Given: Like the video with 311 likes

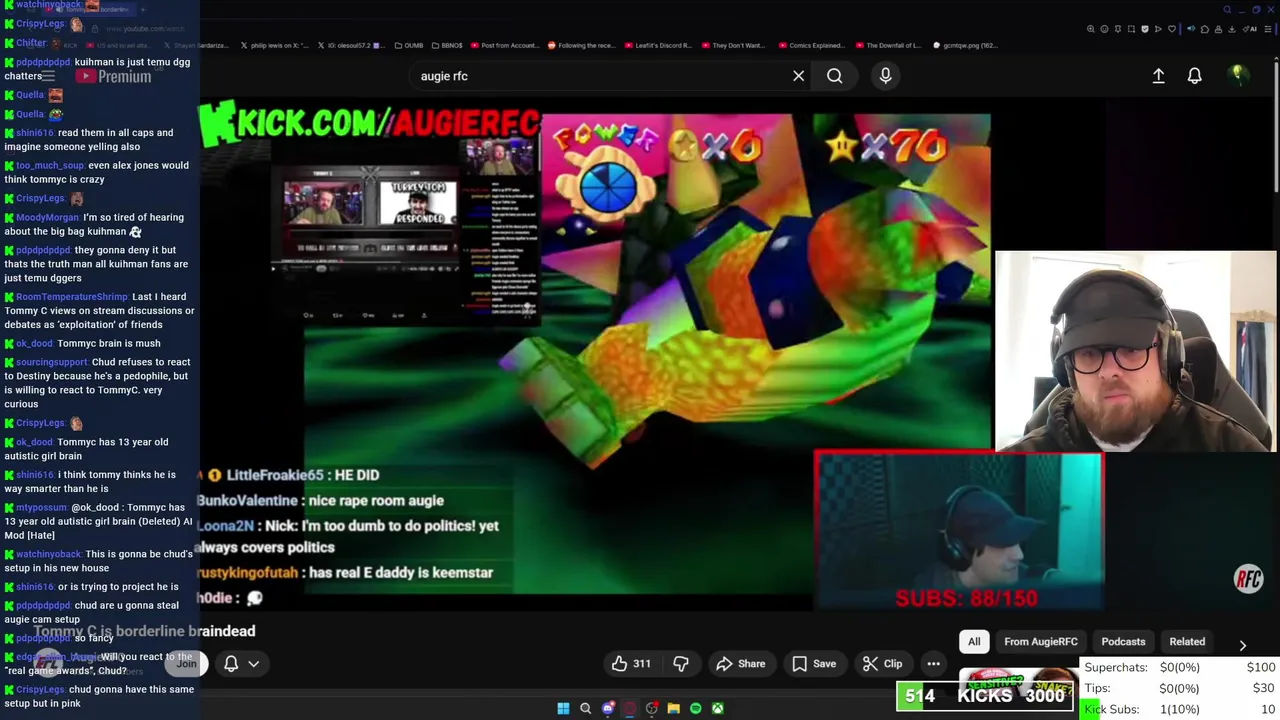Looking at the screenshot, I should 631,664.
